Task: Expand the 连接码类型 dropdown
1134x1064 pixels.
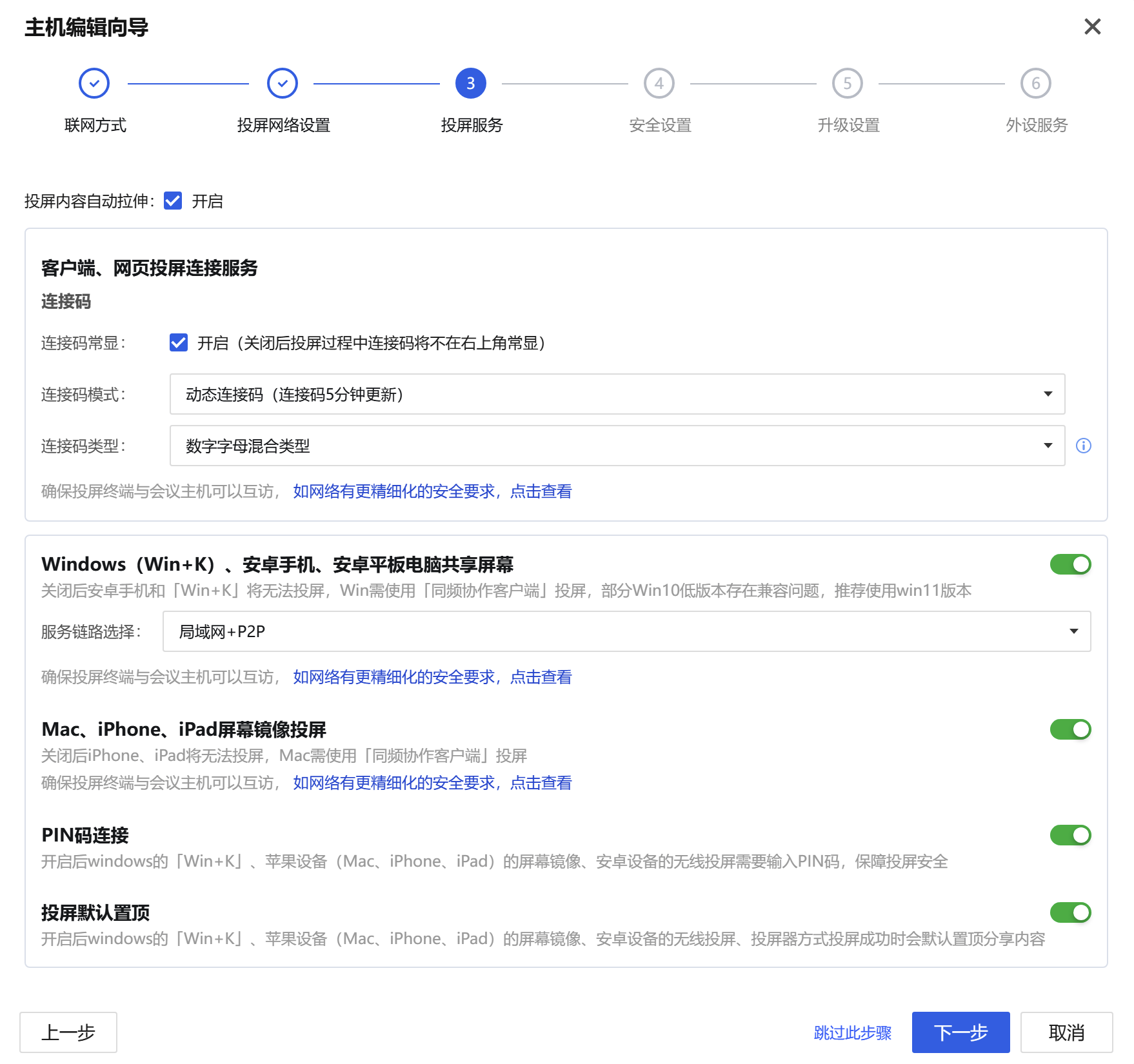Action: tap(617, 446)
